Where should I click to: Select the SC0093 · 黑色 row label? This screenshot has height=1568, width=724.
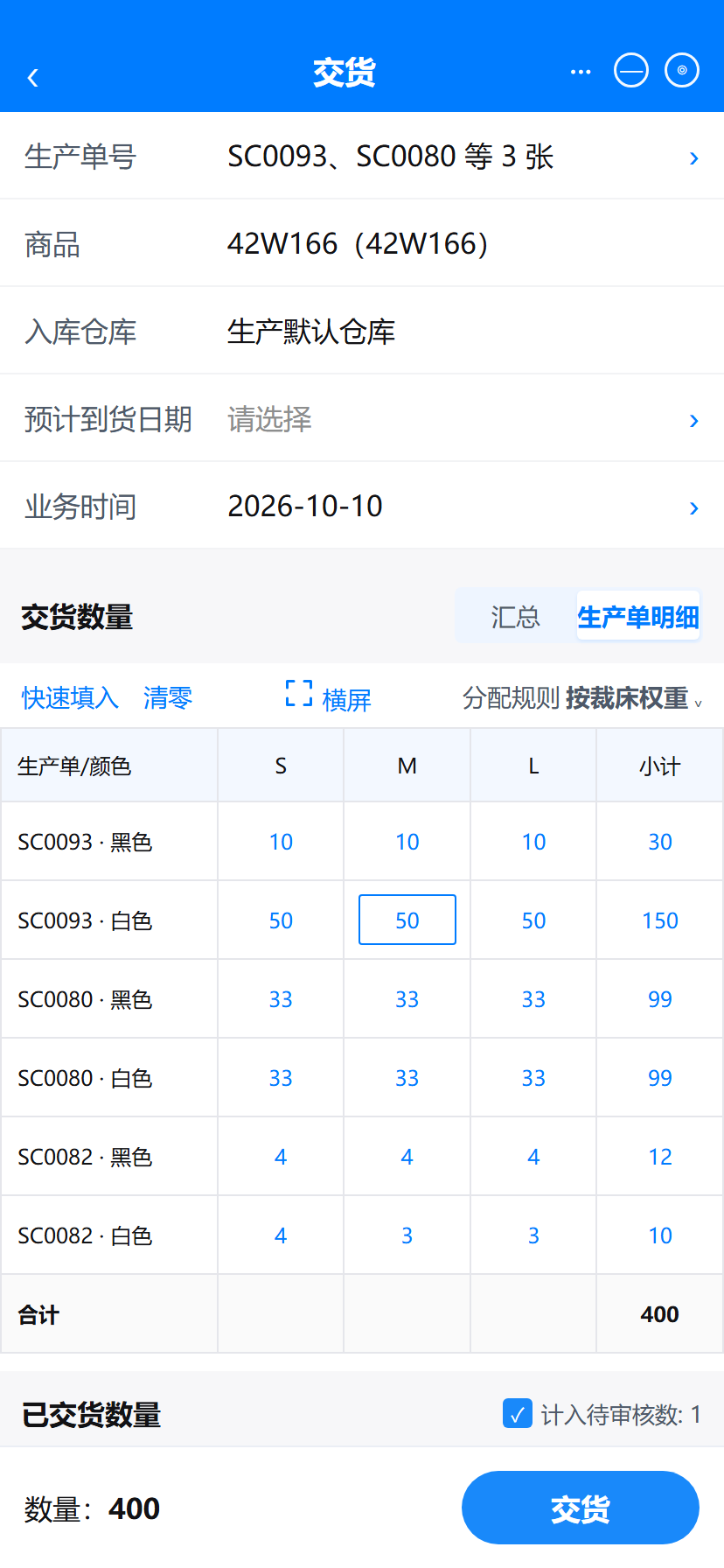(85, 842)
